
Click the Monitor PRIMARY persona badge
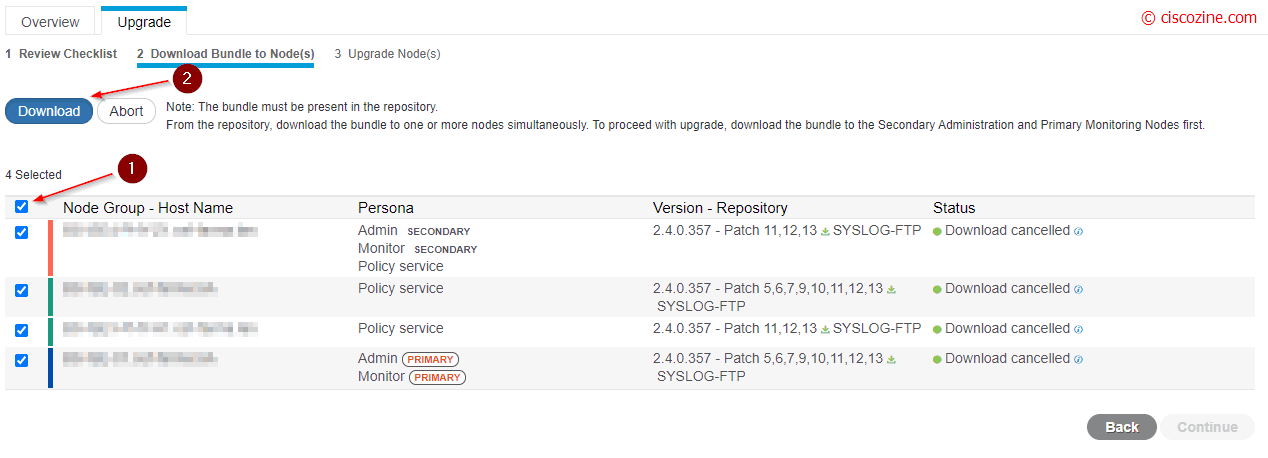pos(438,377)
